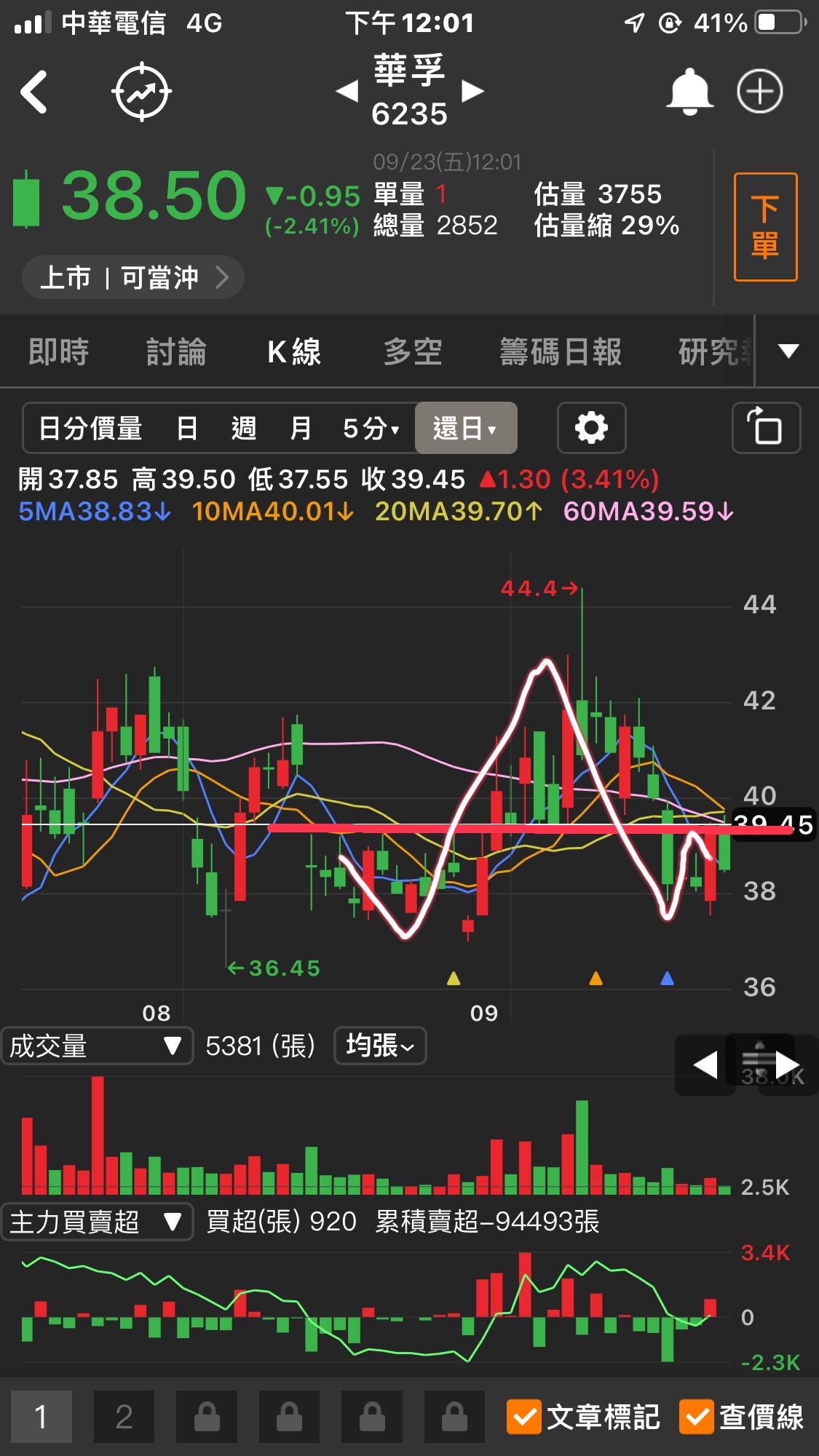Tap the yellow triangle marker on chart
819x1456 pixels.
pyautogui.click(x=454, y=979)
